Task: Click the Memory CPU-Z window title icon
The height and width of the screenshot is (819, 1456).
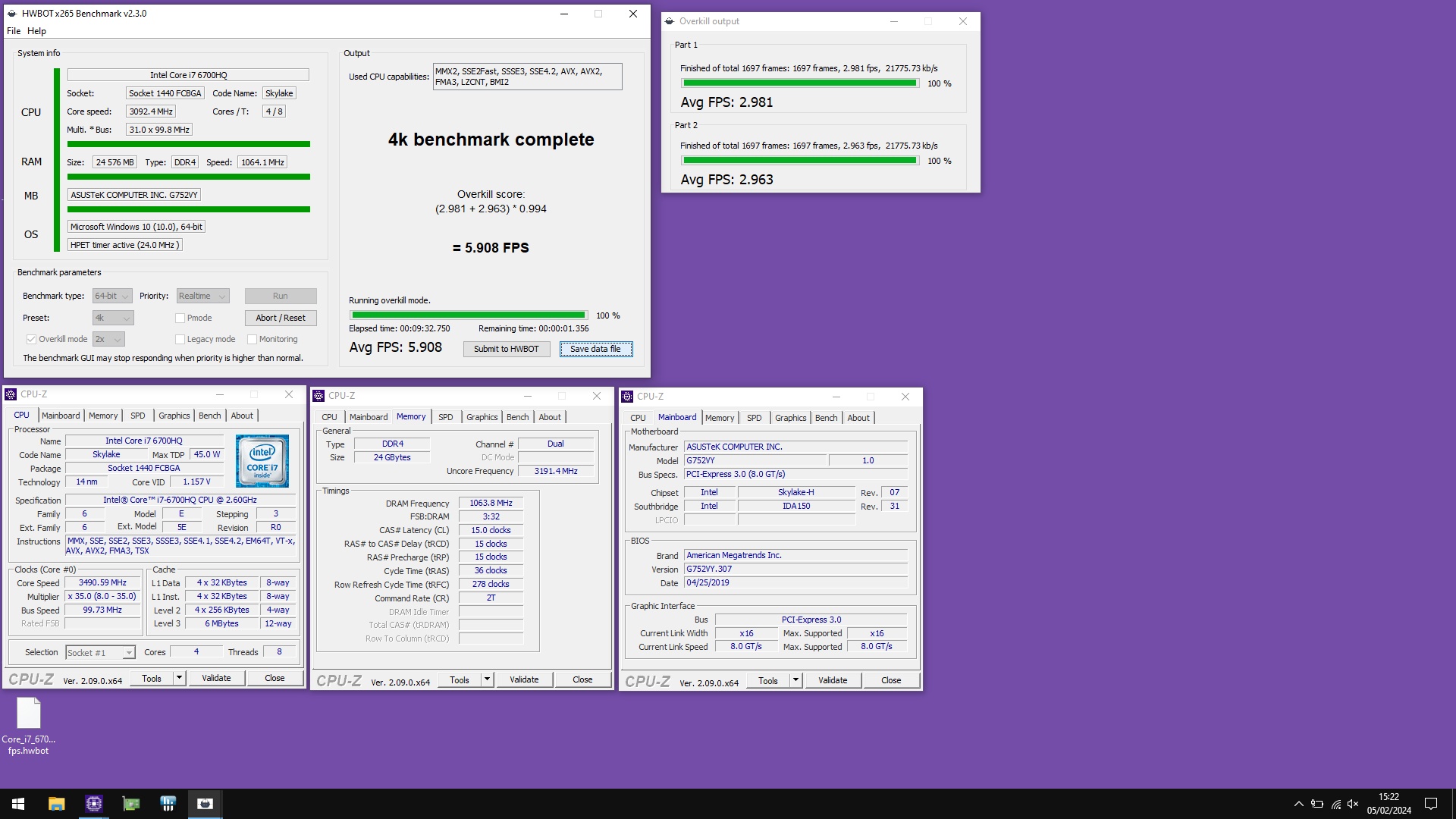Action: 318,396
